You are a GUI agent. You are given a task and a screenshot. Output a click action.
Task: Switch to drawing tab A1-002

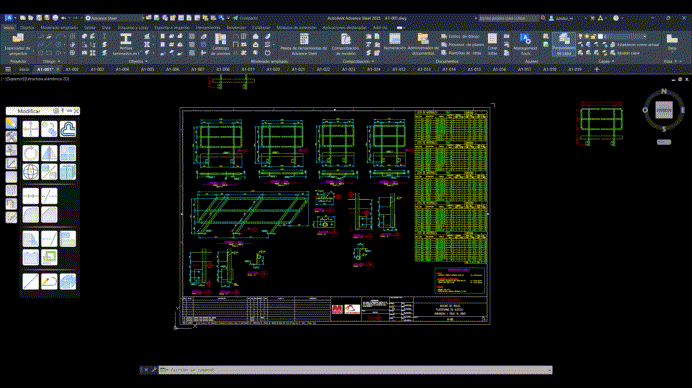pos(72,69)
